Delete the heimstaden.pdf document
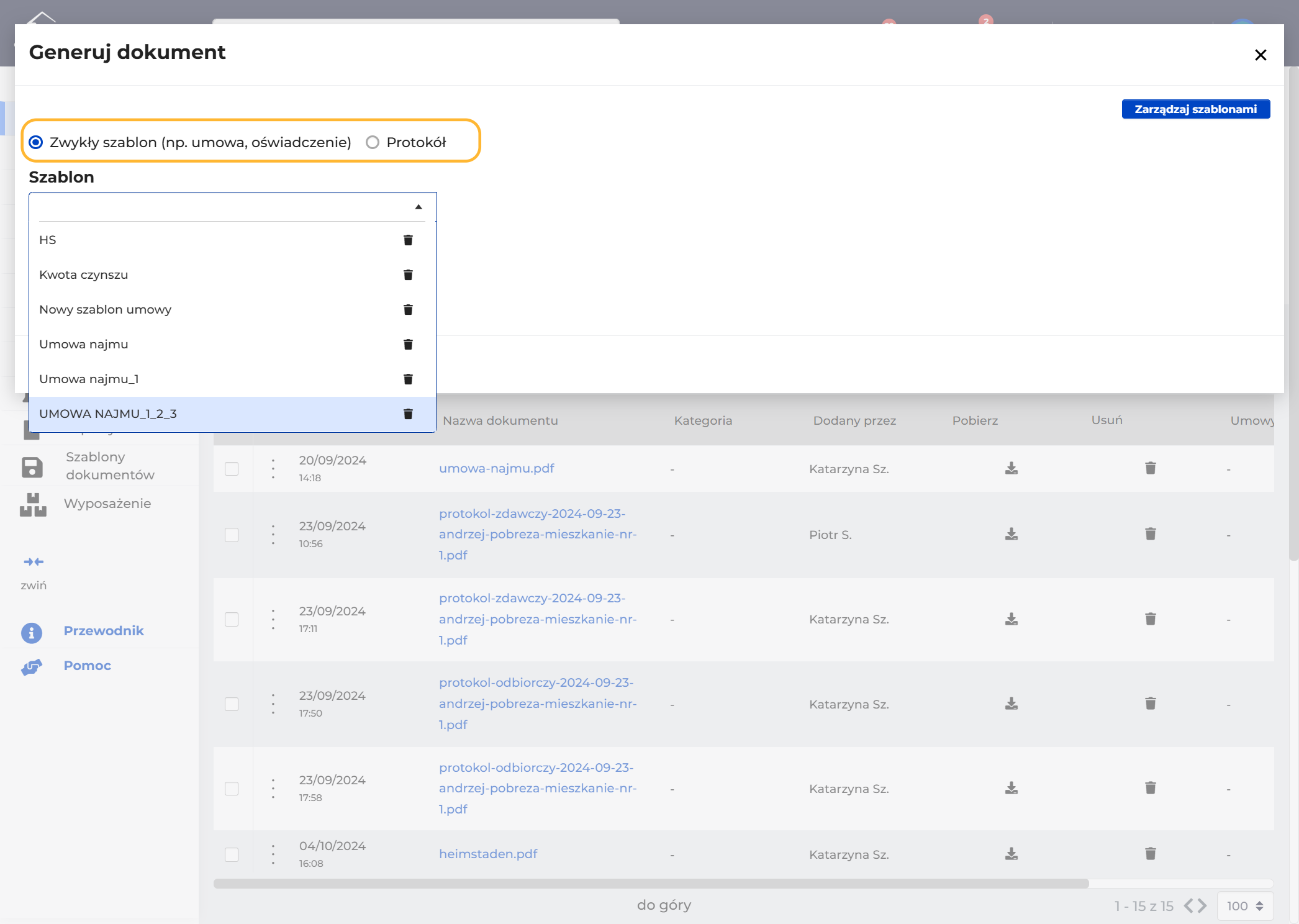 click(x=1151, y=854)
